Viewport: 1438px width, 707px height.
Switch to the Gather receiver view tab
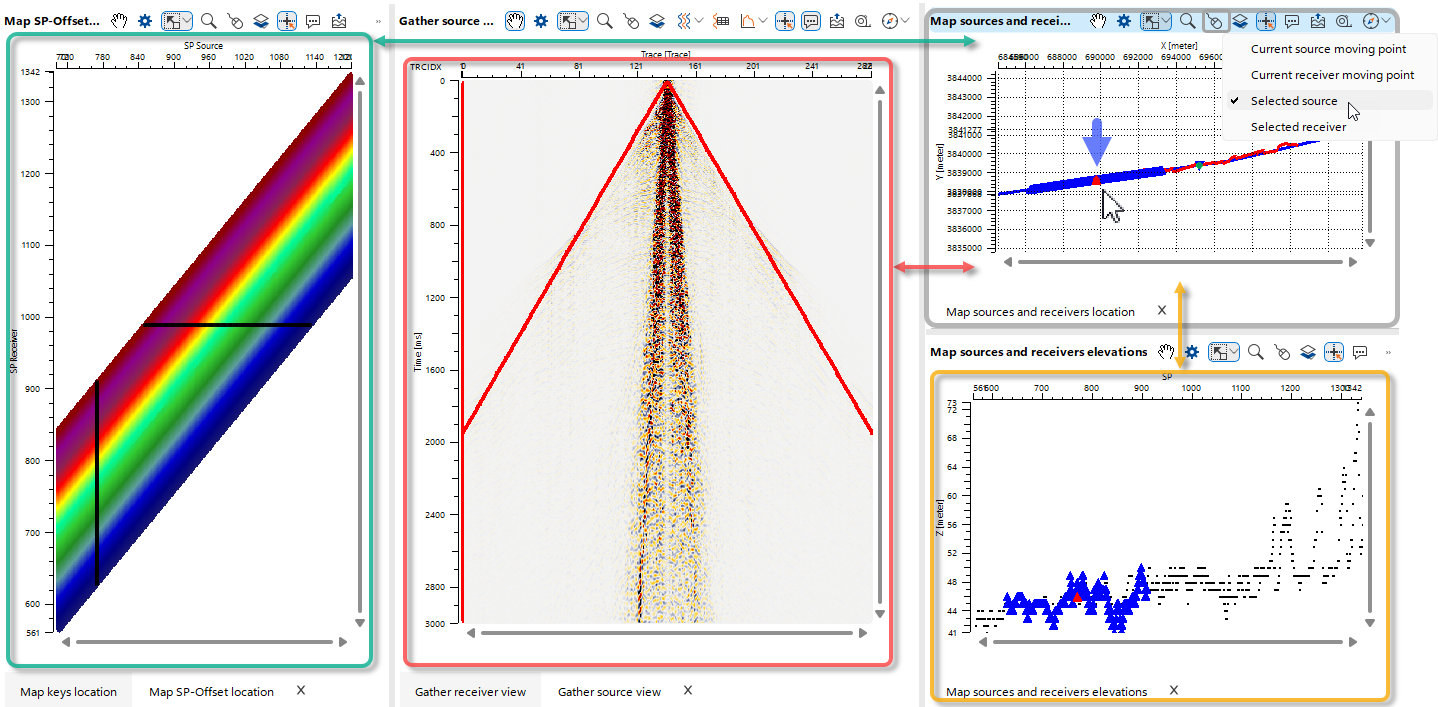point(470,691)
